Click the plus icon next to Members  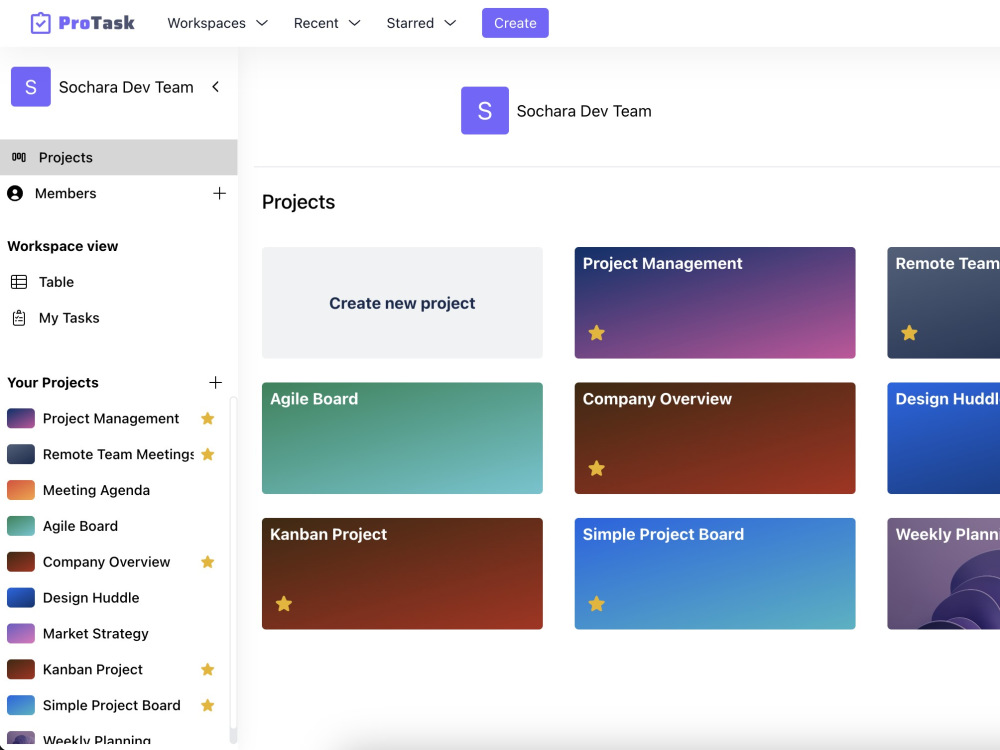tap(219, 193)
